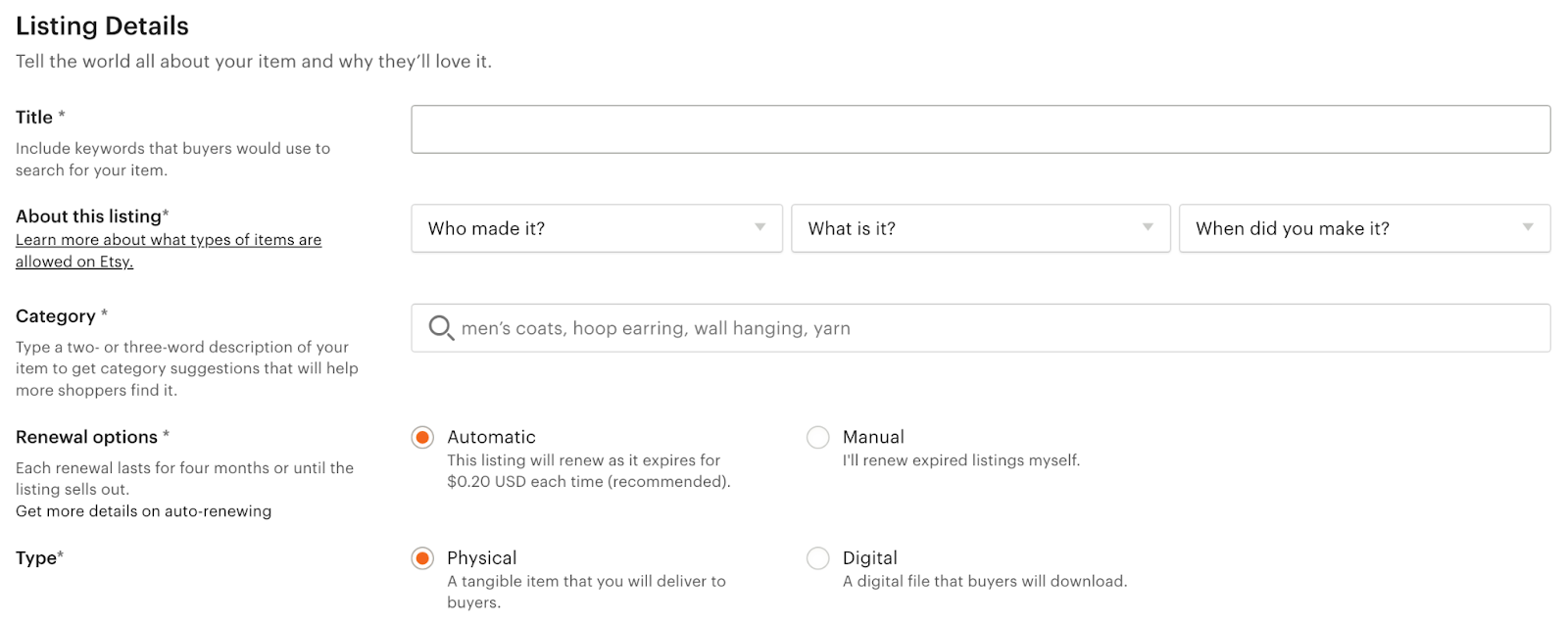Click the magnifying glass search icon
Viewport: 1568px width, 624px height.
[441, 327]
